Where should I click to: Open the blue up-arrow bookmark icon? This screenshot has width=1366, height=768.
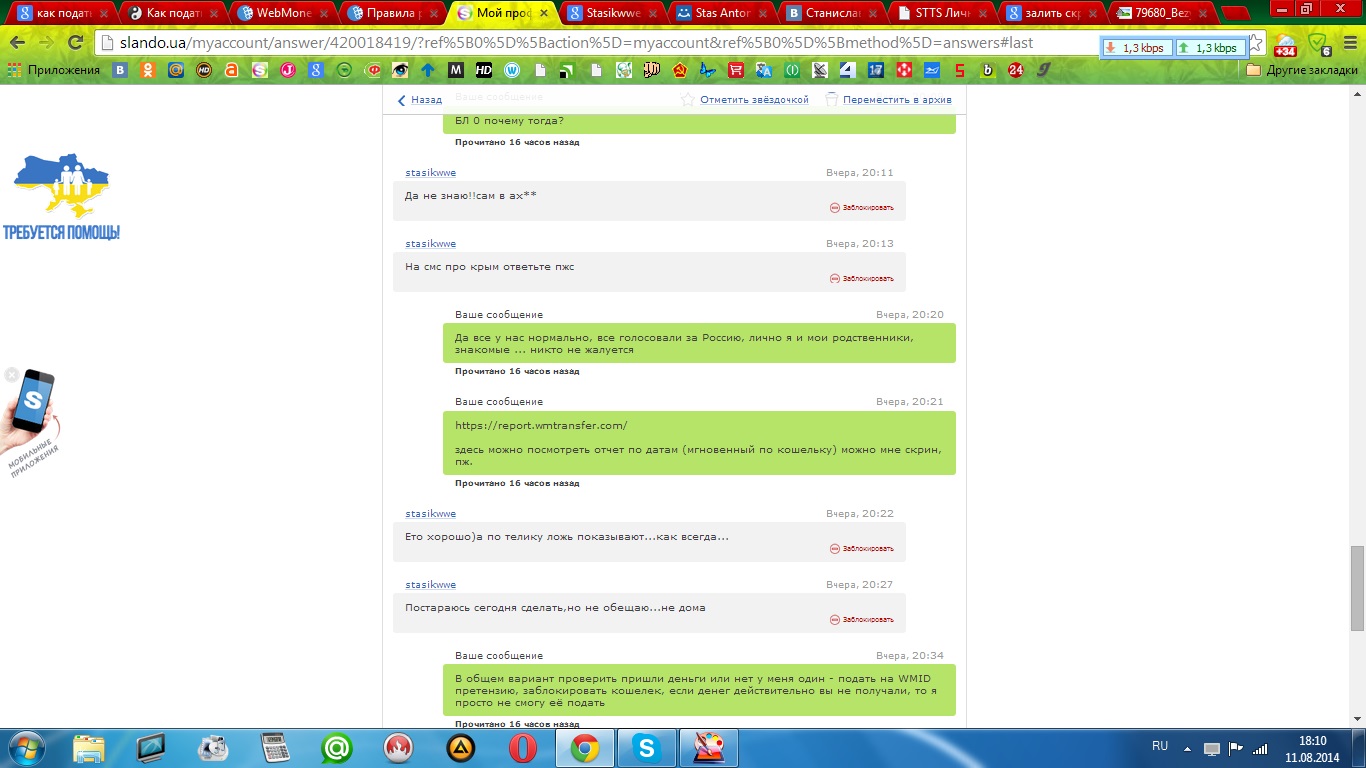coord(428,71)
